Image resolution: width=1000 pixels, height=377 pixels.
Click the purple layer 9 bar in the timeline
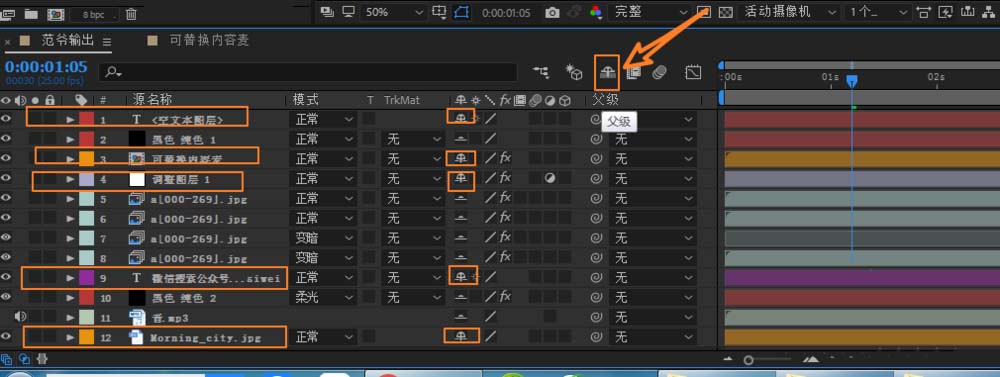pyautogui.click(x=862, y=277)
